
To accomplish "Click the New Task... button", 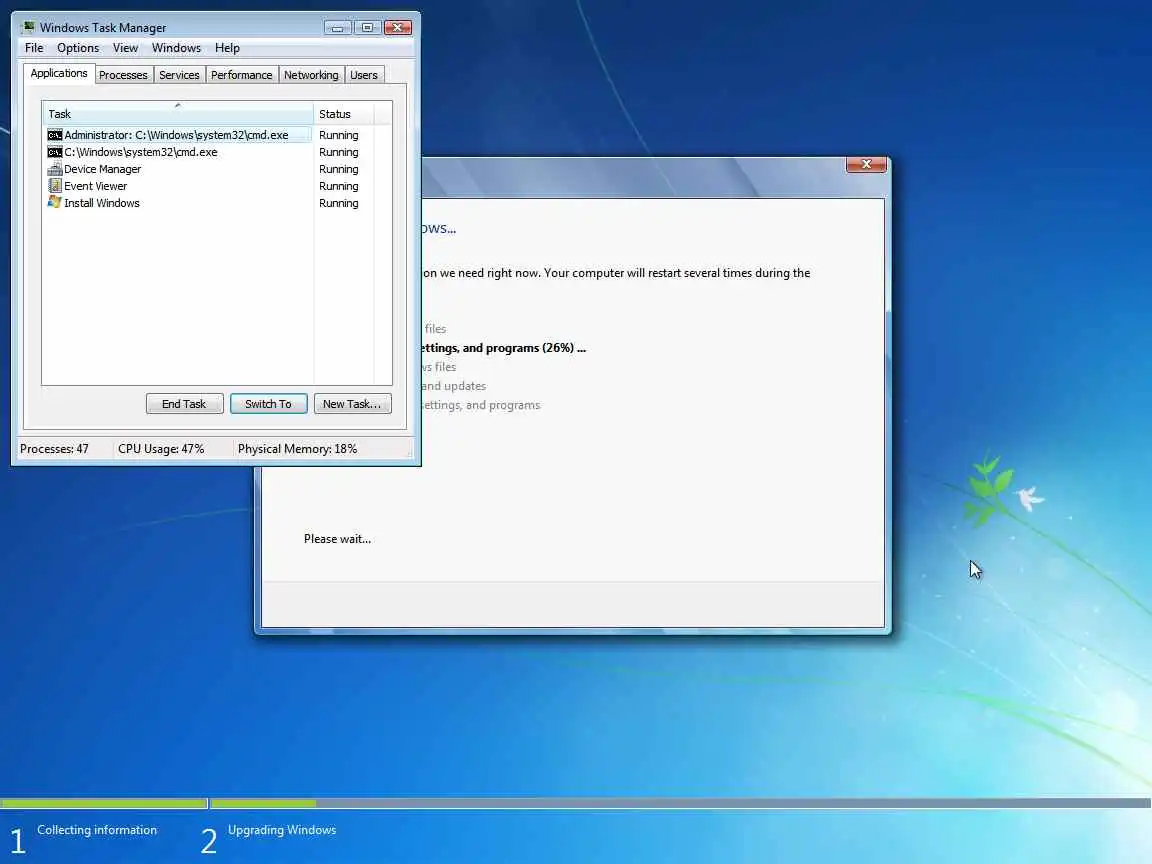I will [x=352, y=404].
